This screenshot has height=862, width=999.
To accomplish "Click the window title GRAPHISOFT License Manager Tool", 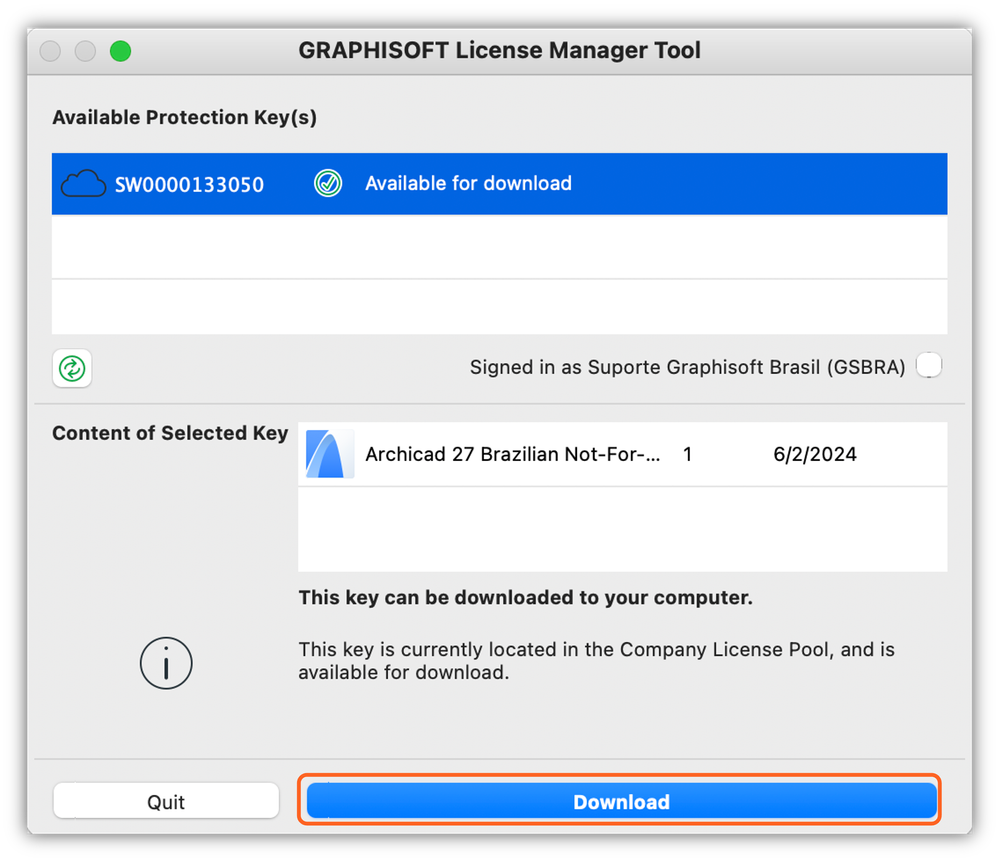I will pos(500,50).
